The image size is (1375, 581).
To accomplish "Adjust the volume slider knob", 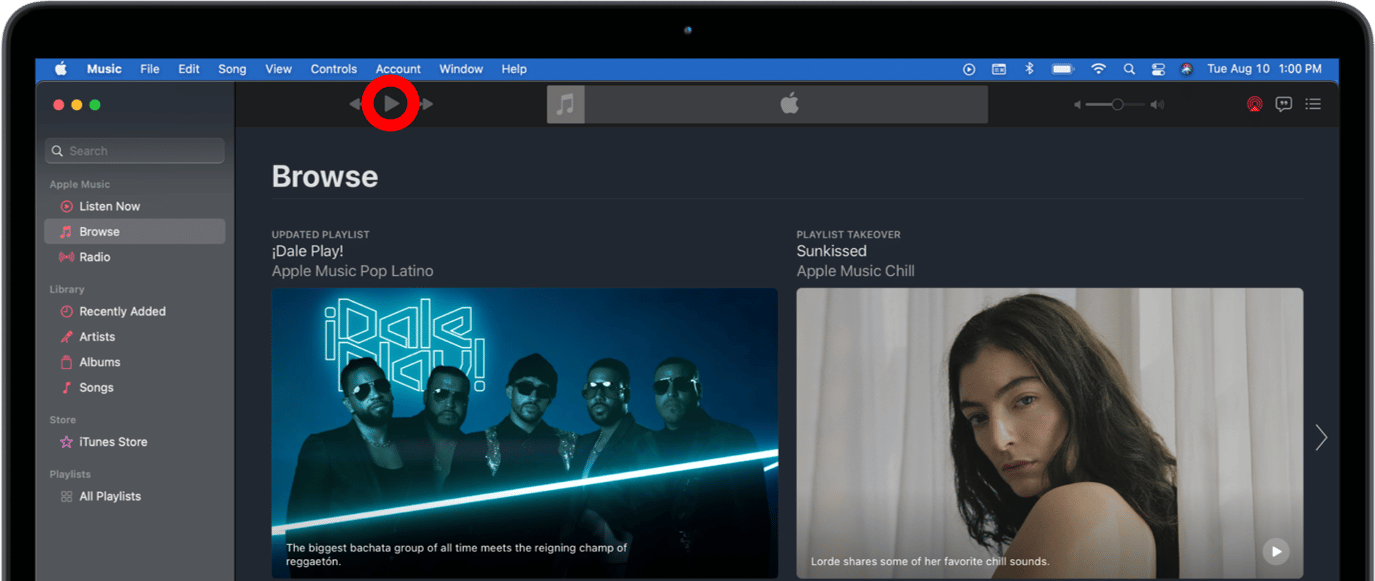I will [x=1117, y=104].
